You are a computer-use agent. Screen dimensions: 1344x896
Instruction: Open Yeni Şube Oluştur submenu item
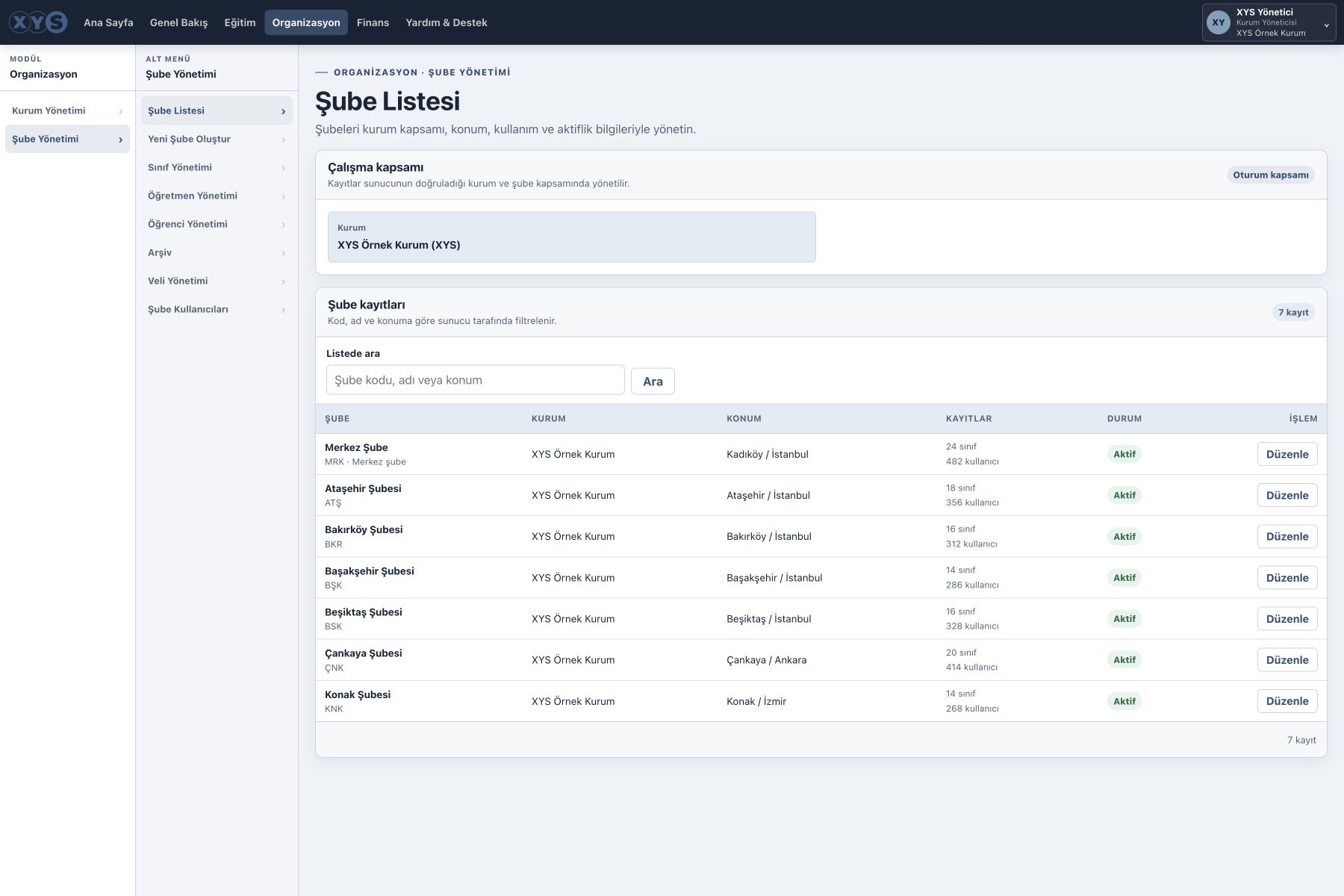coord(217,139)
